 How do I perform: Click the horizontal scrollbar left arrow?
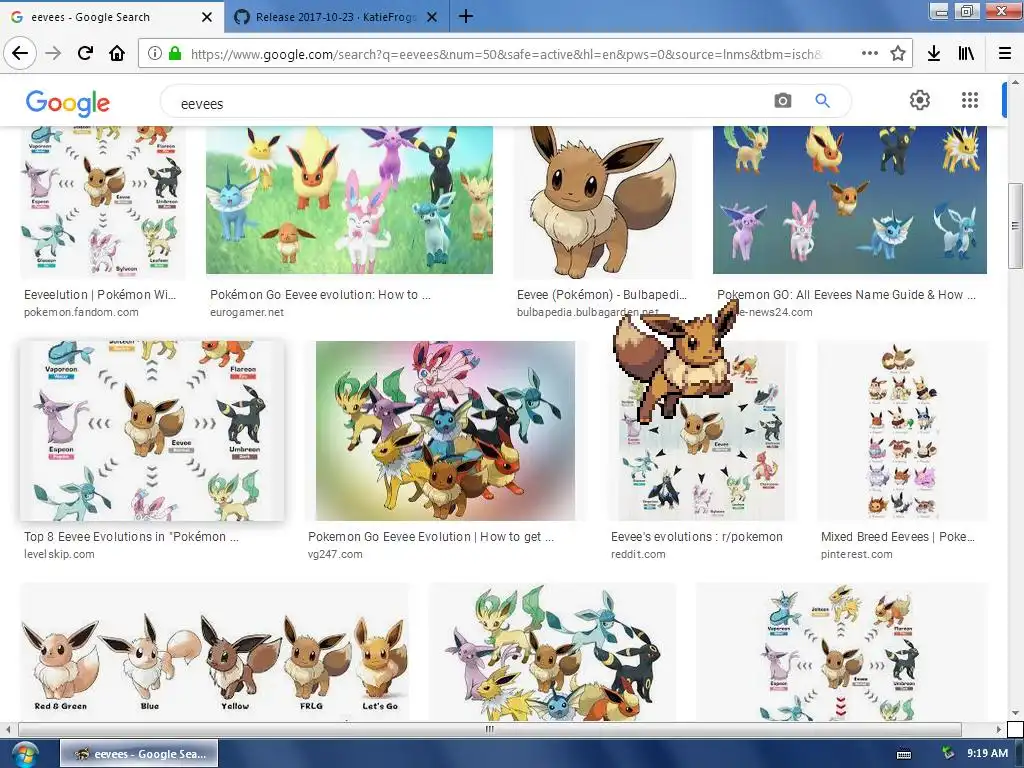[8, 729]
